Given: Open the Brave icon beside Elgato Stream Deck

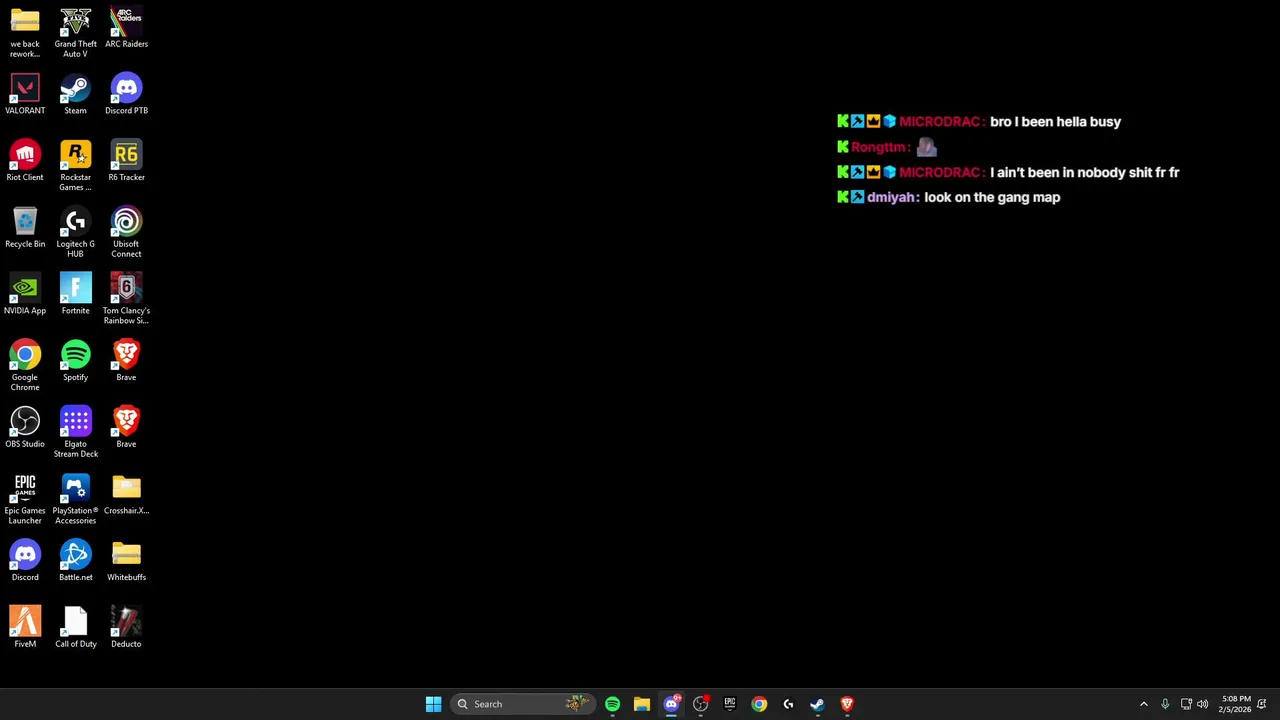Looking at the screenshot, I should [126, 428].
